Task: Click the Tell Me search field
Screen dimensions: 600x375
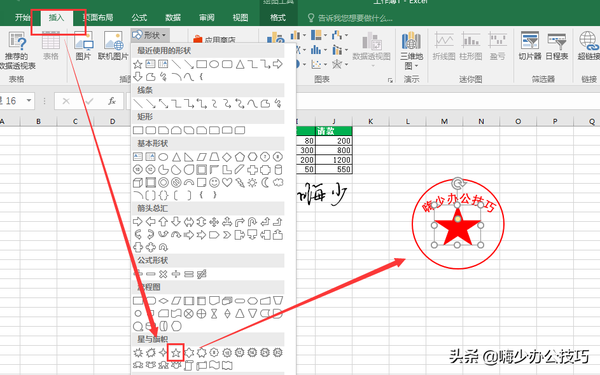Action: [350, 18]
